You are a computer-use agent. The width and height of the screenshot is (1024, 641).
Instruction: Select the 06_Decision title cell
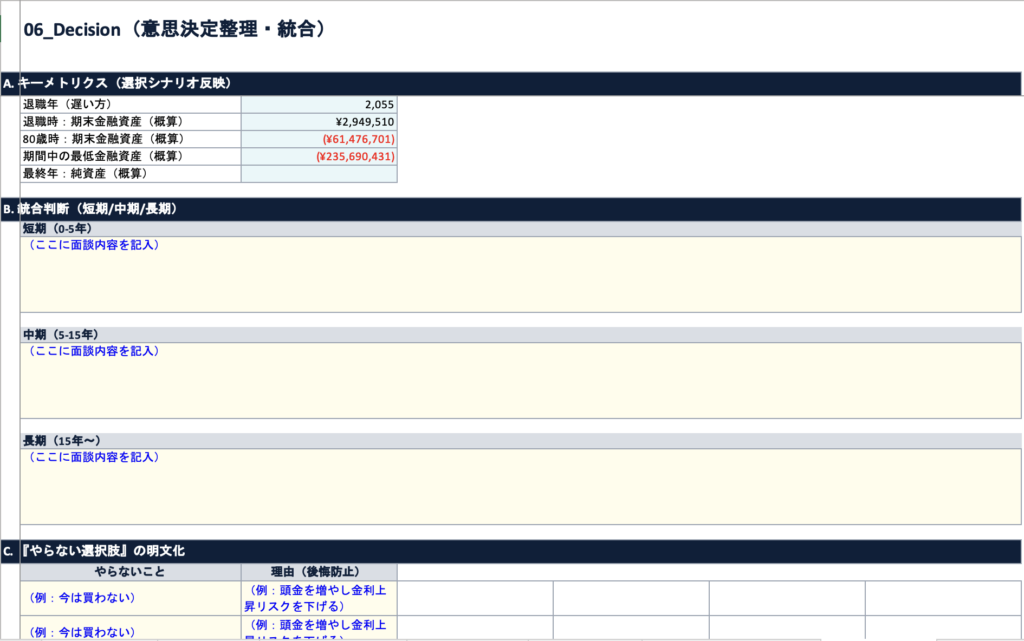click(x=175, y=30)
